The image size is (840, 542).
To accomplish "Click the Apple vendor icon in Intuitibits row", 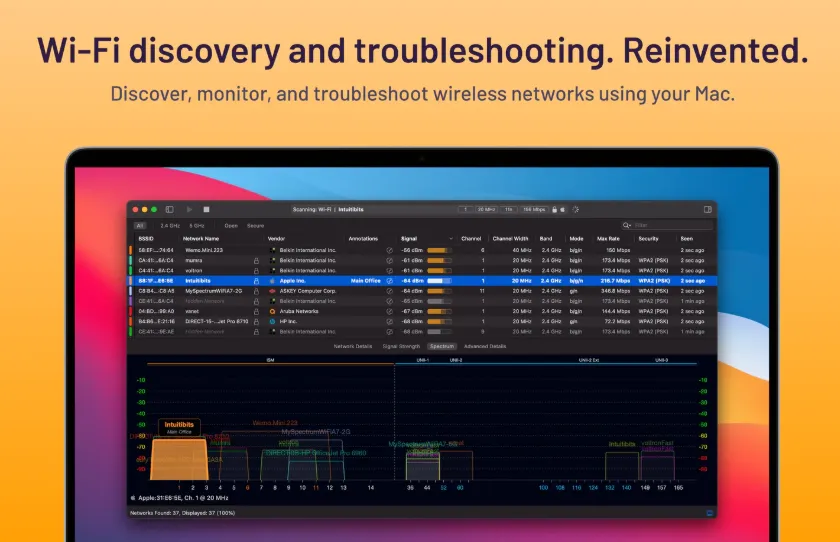I will (272, 281).
